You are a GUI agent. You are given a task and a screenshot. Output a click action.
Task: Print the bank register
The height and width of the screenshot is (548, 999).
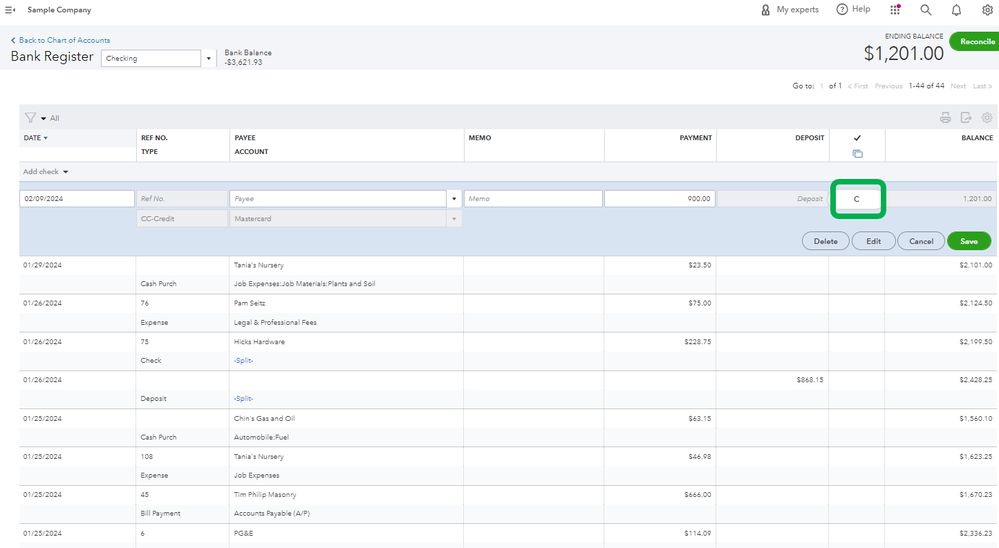(945, 118)
